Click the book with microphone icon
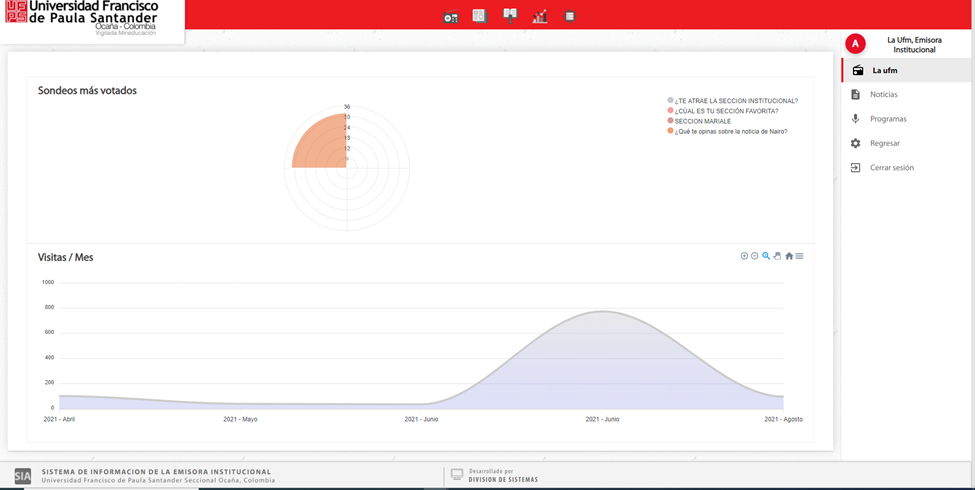 510,16
